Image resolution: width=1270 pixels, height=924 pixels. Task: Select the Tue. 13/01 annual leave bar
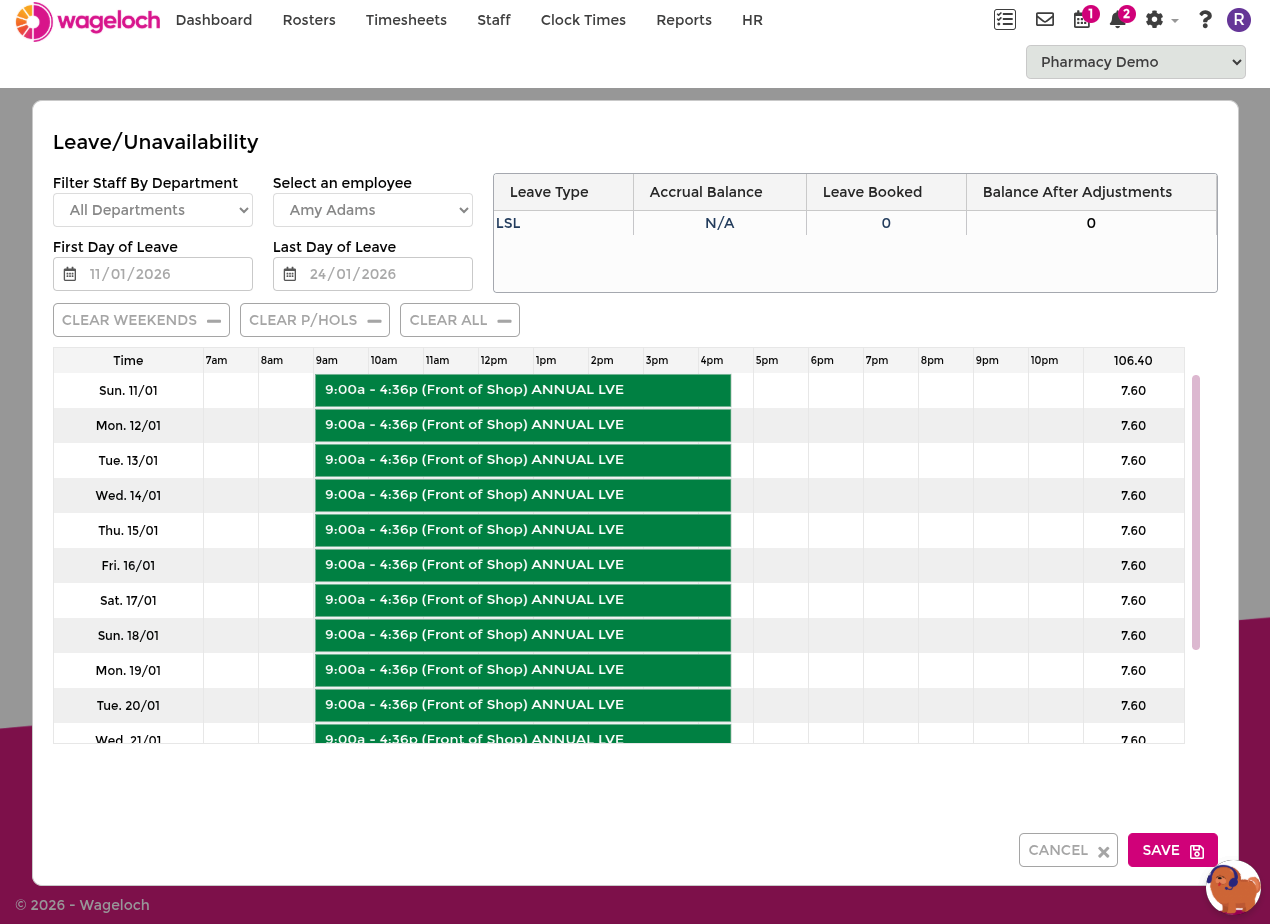coord(523,460)
